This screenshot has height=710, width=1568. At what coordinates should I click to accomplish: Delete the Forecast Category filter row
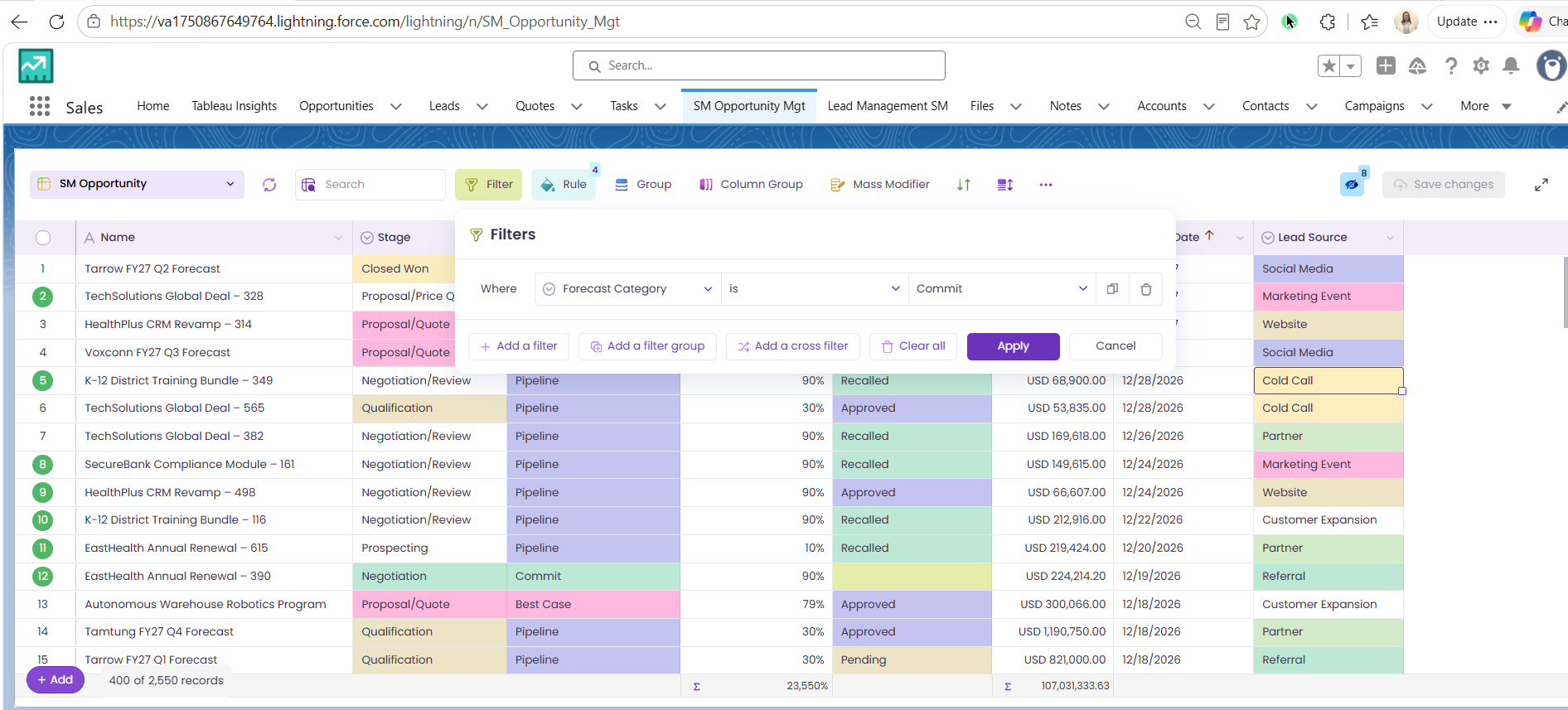click(1146, 289)
